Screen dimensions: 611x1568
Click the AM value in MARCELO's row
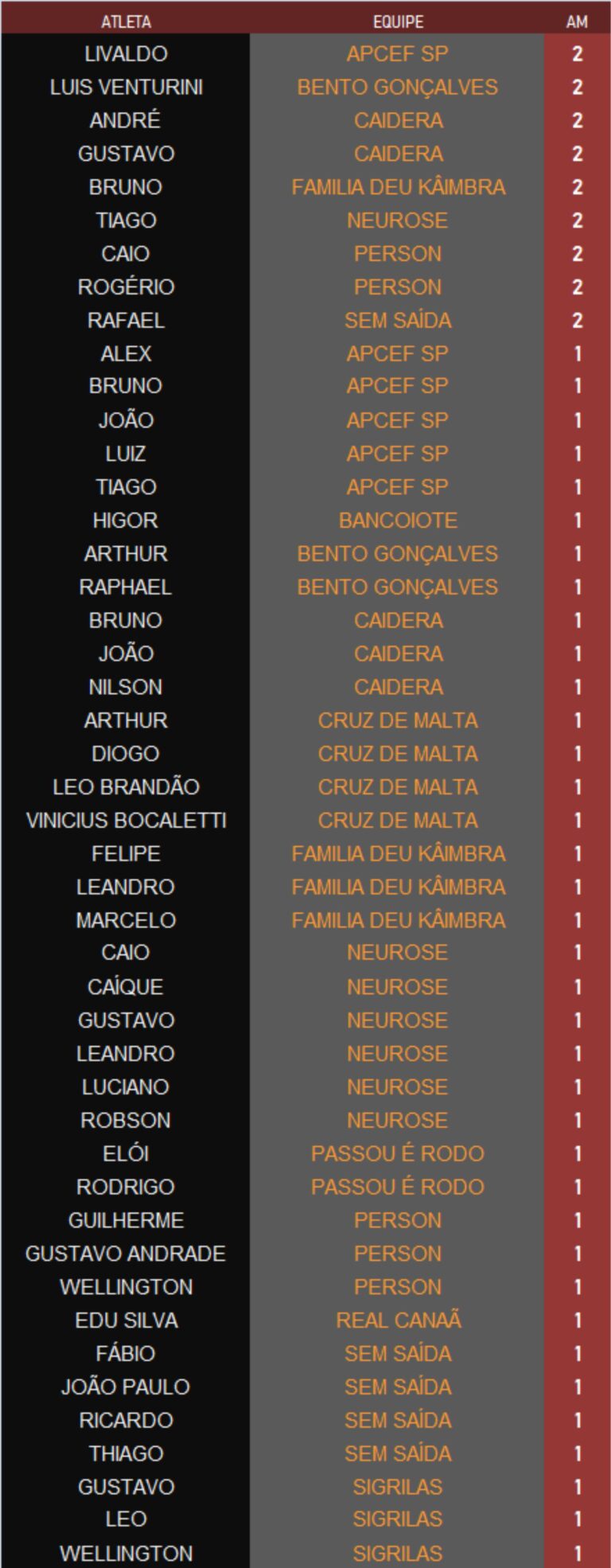click(577, 921)
